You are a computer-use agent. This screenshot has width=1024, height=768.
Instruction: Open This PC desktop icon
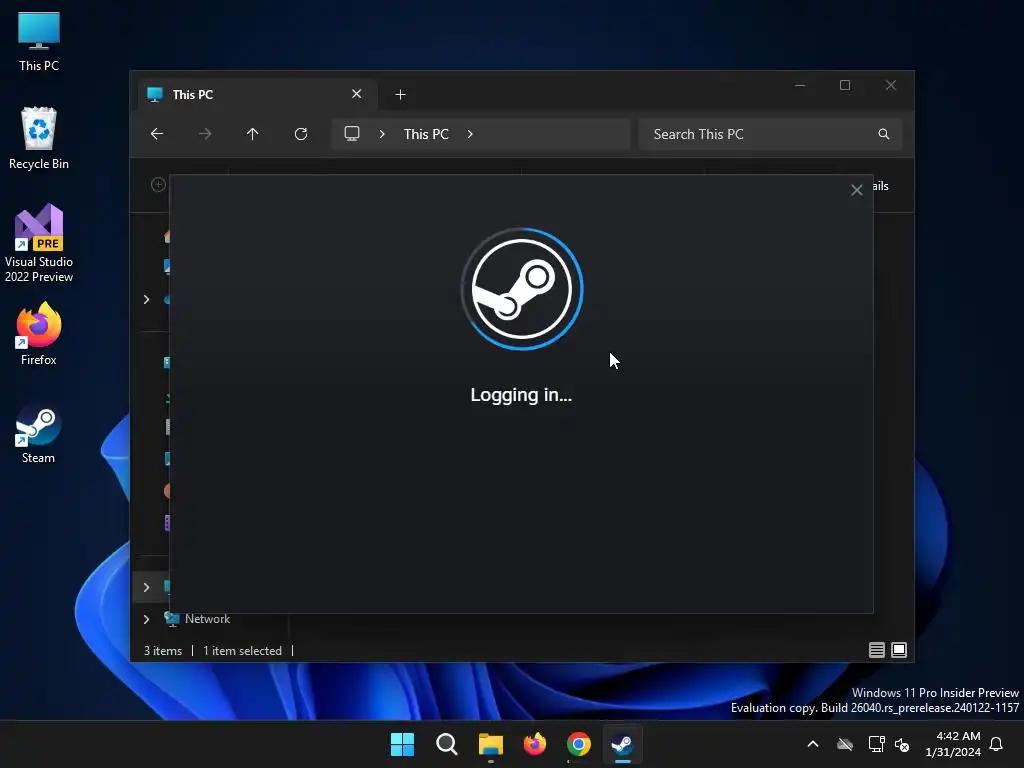pyautogui.click(x=39, y=41)
